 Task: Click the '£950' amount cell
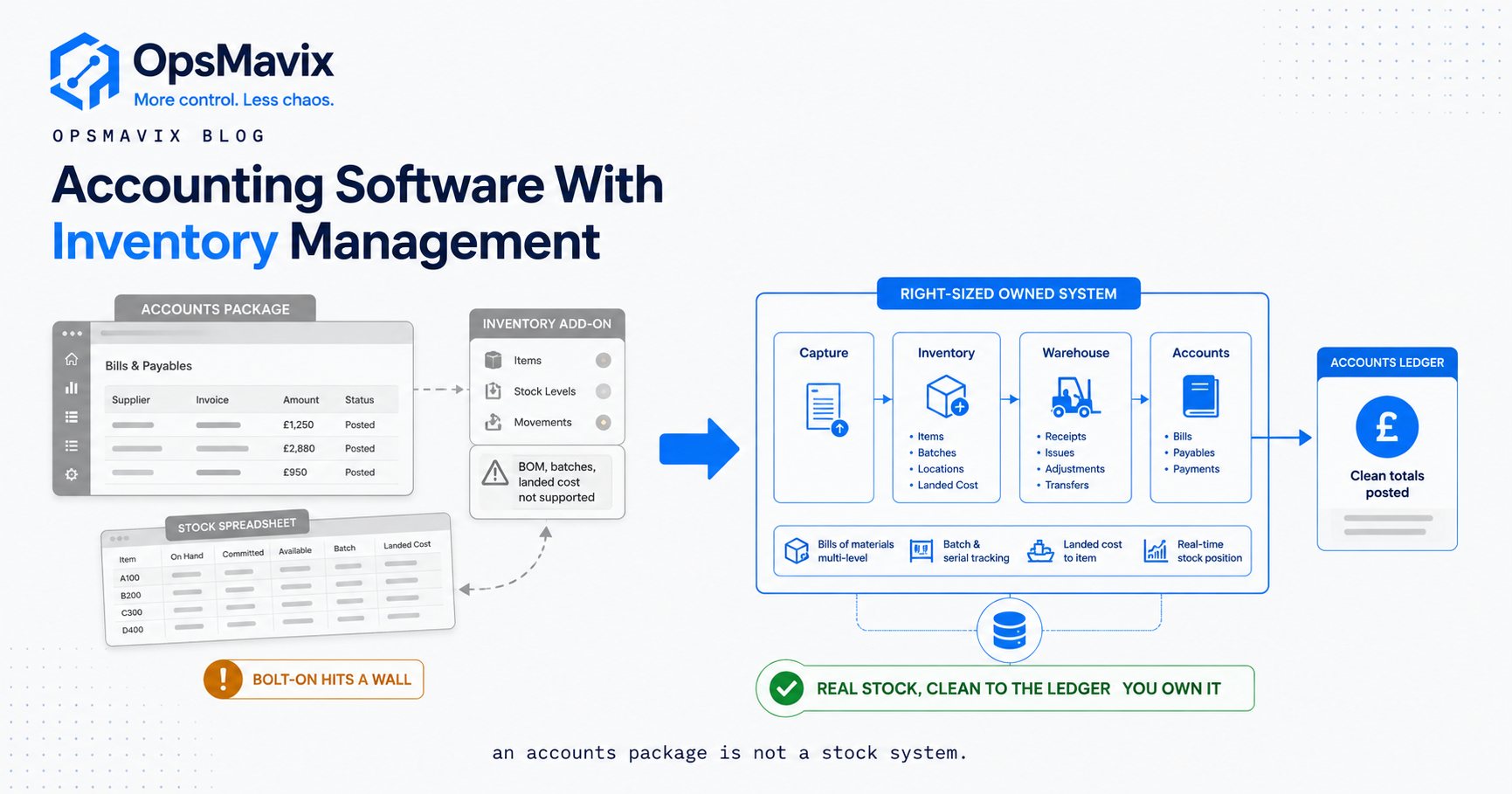[x=295, y=472]
